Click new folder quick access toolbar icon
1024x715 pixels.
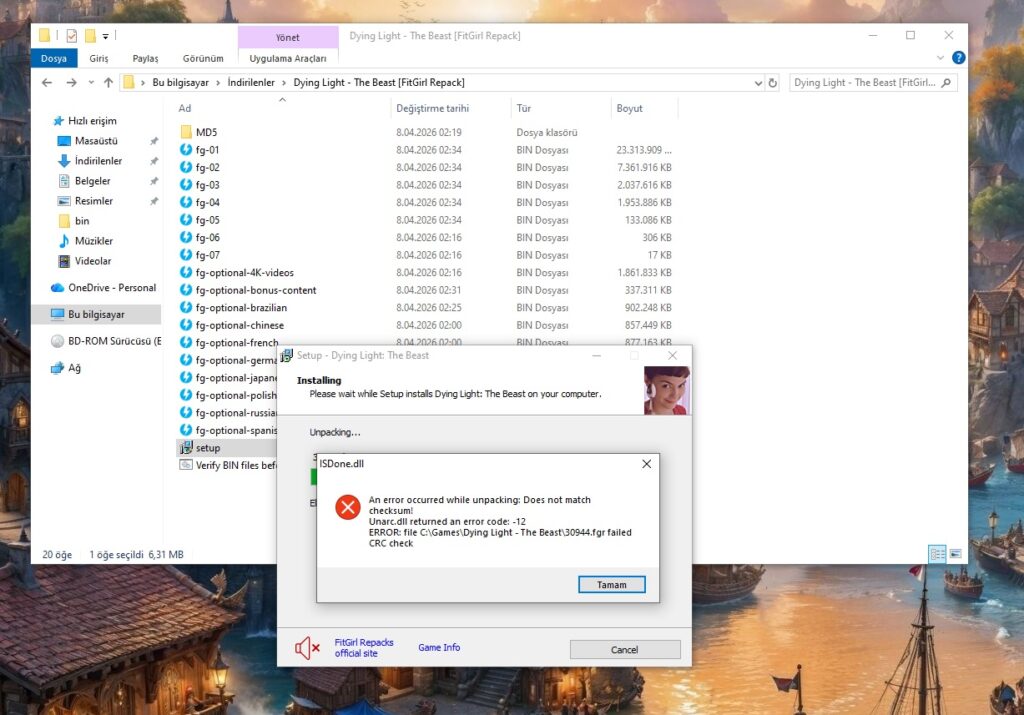pyautogui.click(x=90, y=36)
